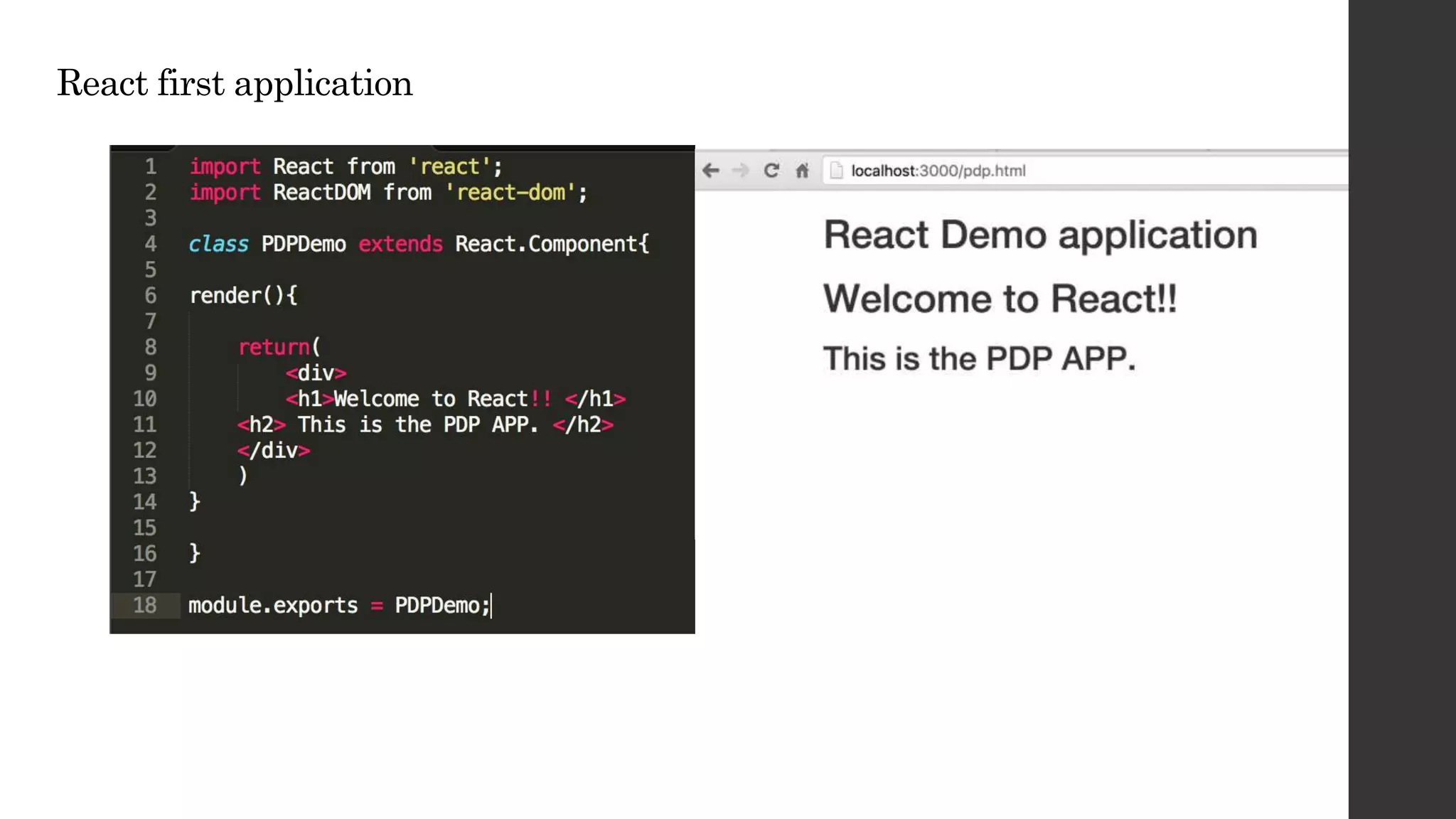1456x819 pixels.
Task: Click the browser back arrow
Action: point(710,171)
